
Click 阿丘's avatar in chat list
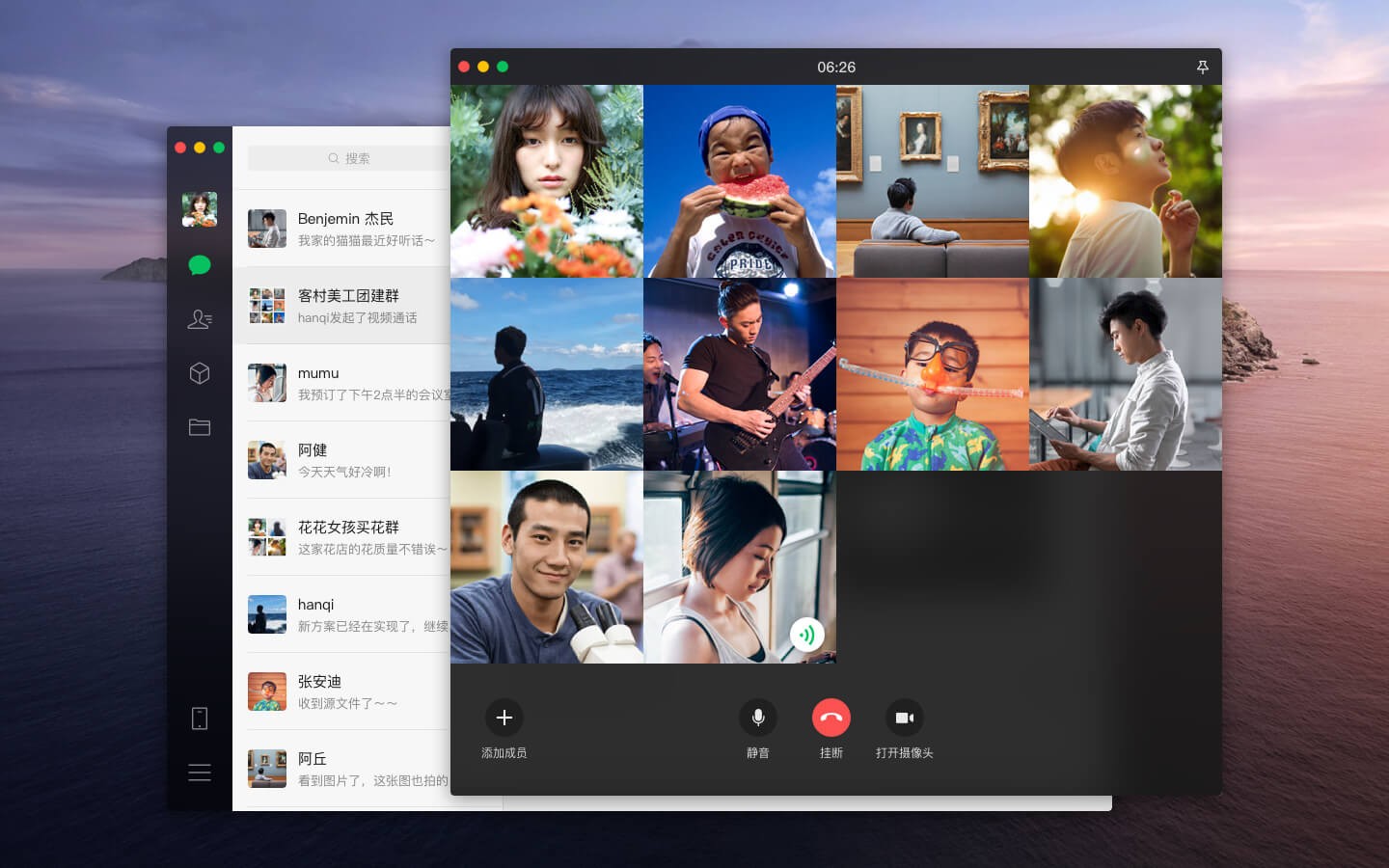click(x=267, y=769)
